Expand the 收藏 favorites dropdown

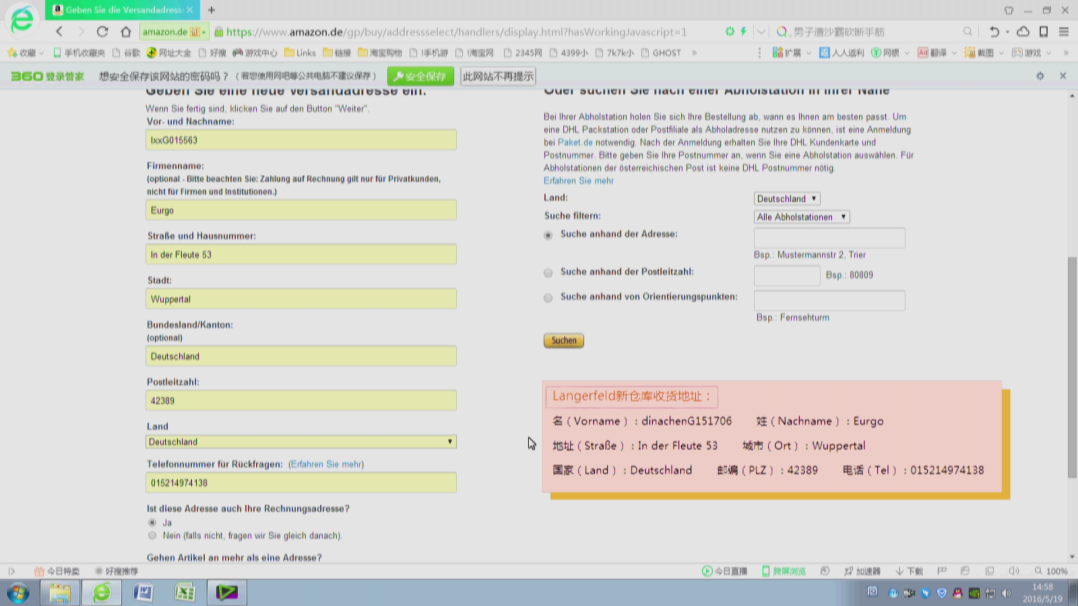pos(41,53)
